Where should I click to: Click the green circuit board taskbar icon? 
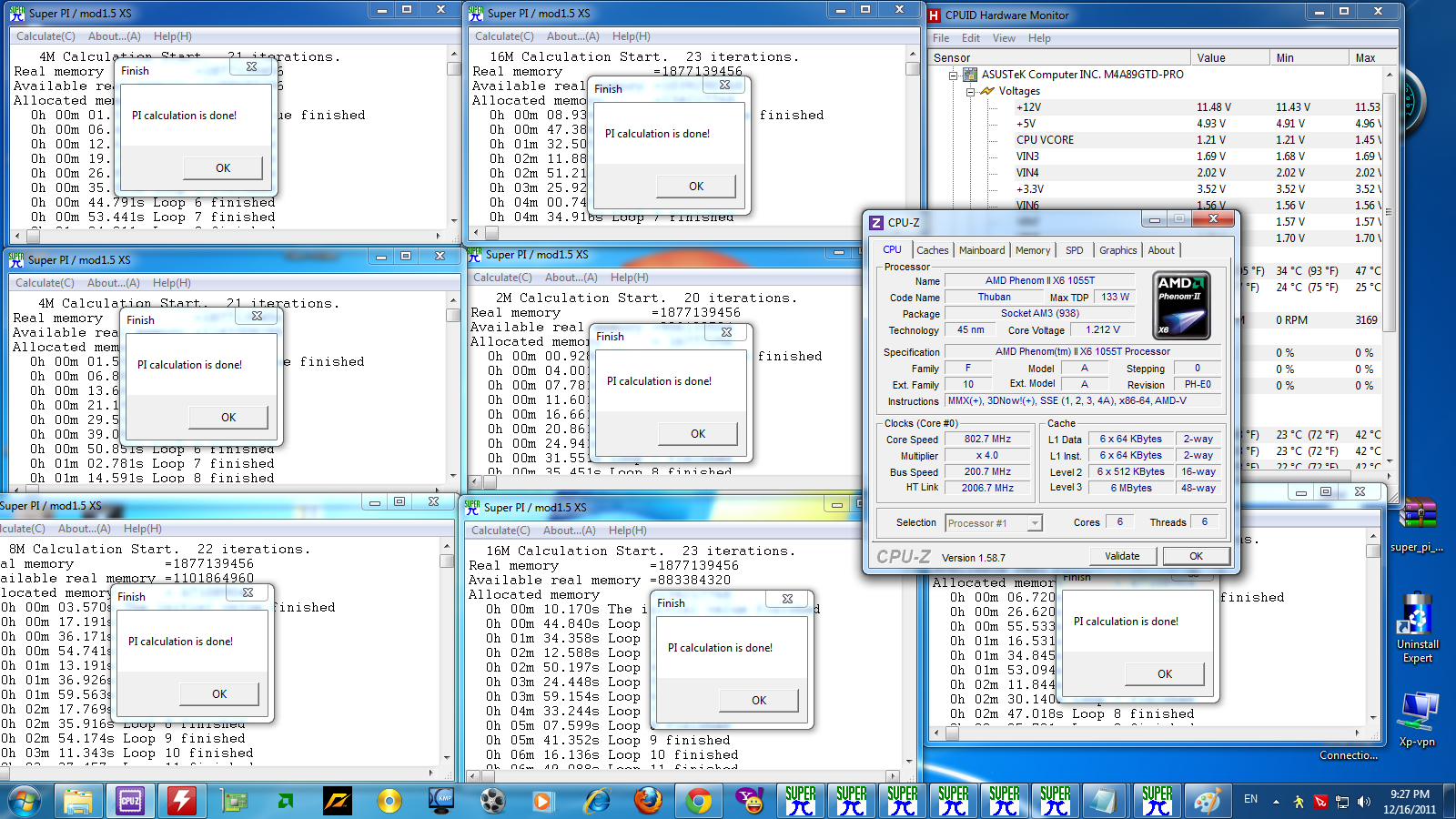click(234, 801)
